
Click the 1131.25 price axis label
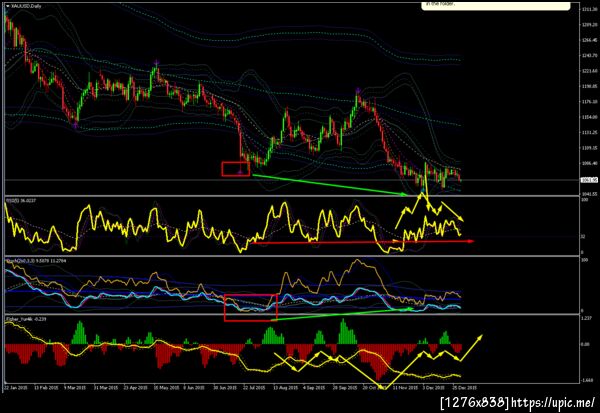click(x=590, y=132)
